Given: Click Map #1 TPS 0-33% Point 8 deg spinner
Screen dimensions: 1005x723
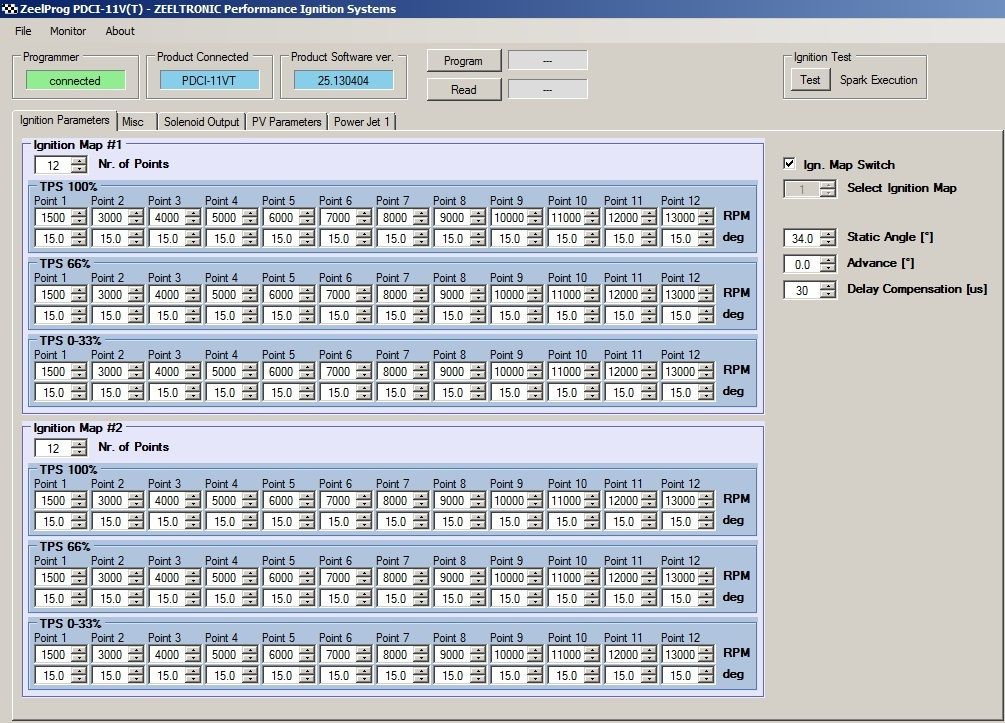Looking at the screenshot, I should pos(478,392).
